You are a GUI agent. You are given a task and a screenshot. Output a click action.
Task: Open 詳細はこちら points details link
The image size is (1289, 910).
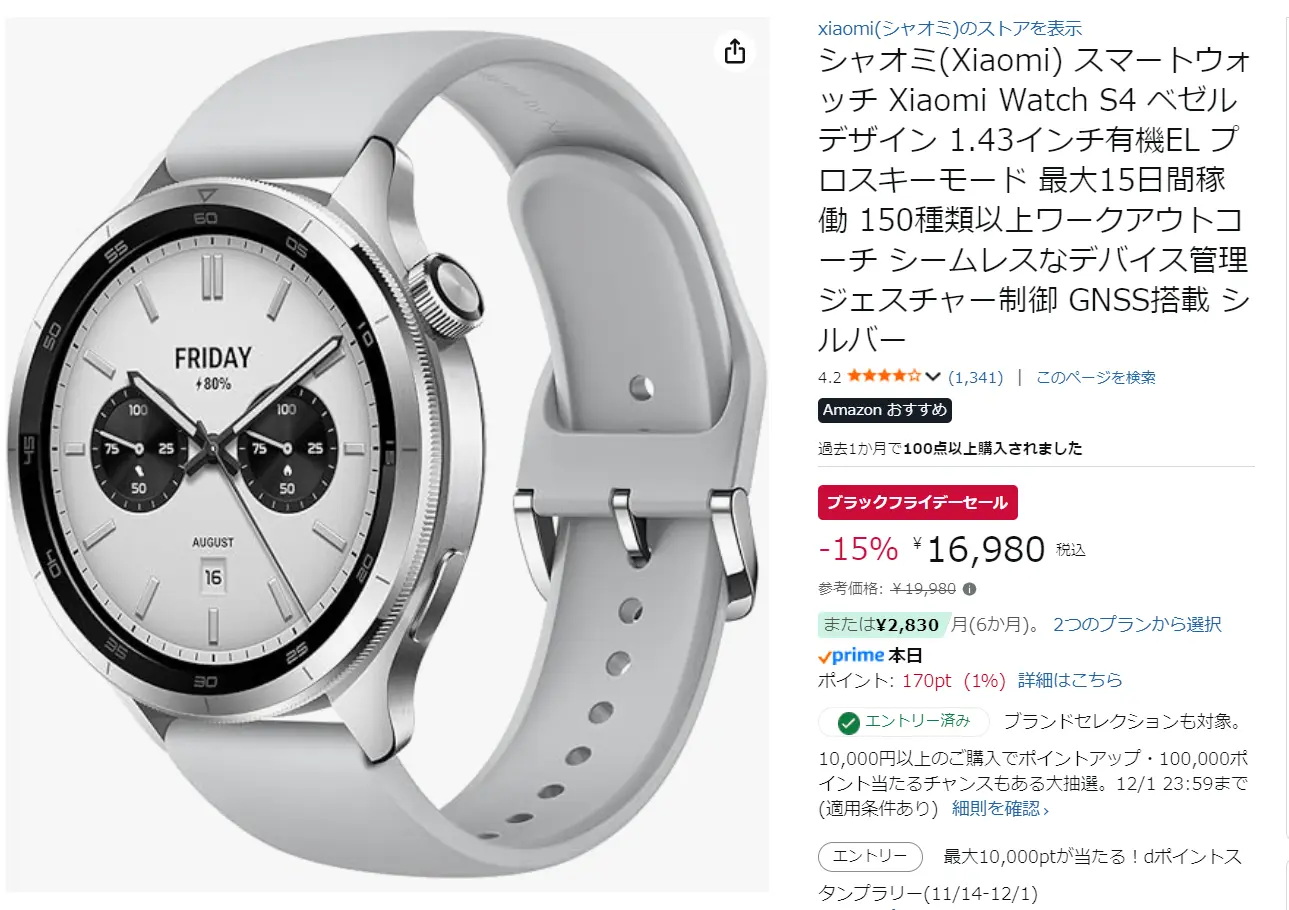pyautogui.click(x=1070, y=681)
